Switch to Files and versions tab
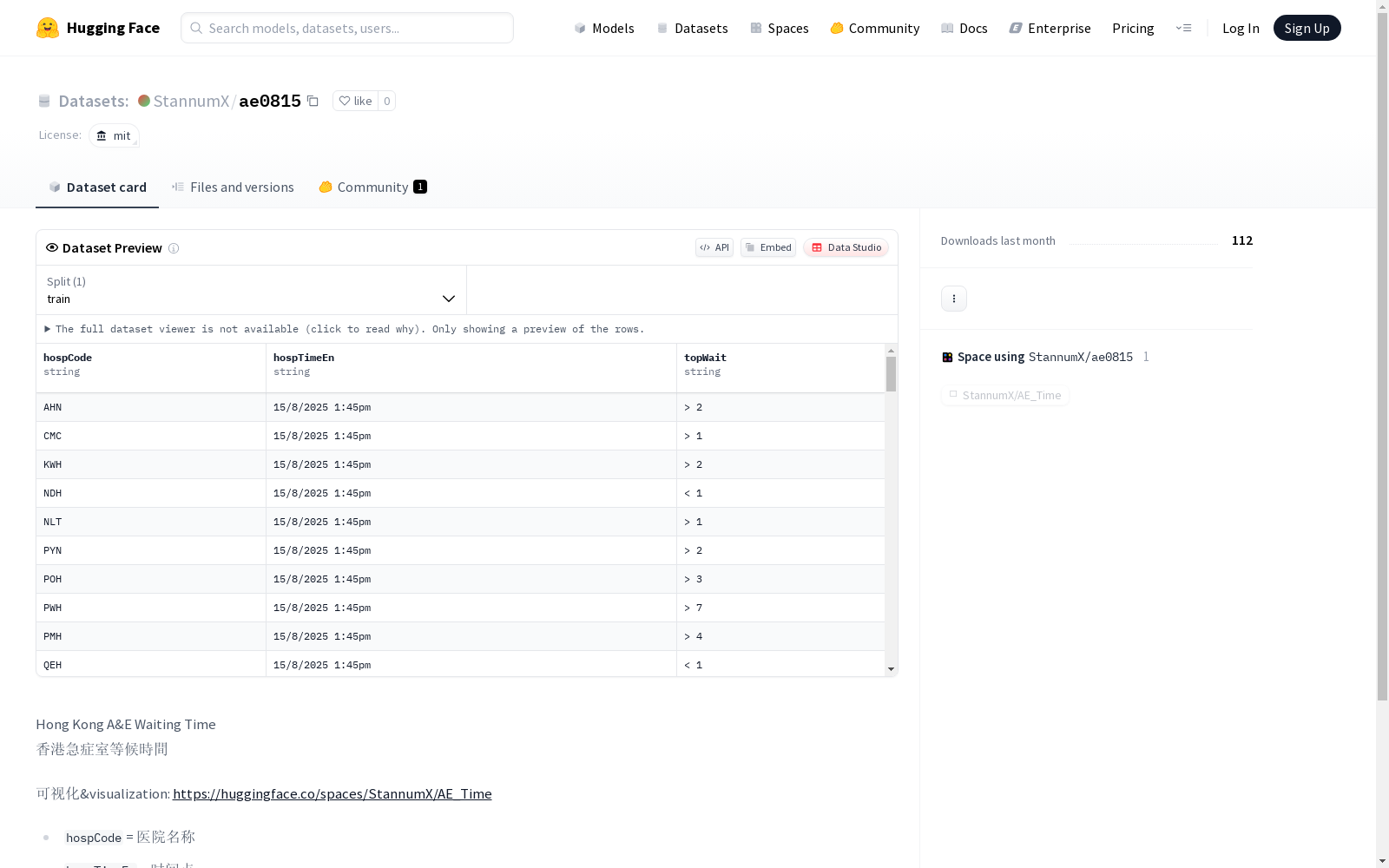The height and width of the screenshot is (868, 1389). click(233, 187)
